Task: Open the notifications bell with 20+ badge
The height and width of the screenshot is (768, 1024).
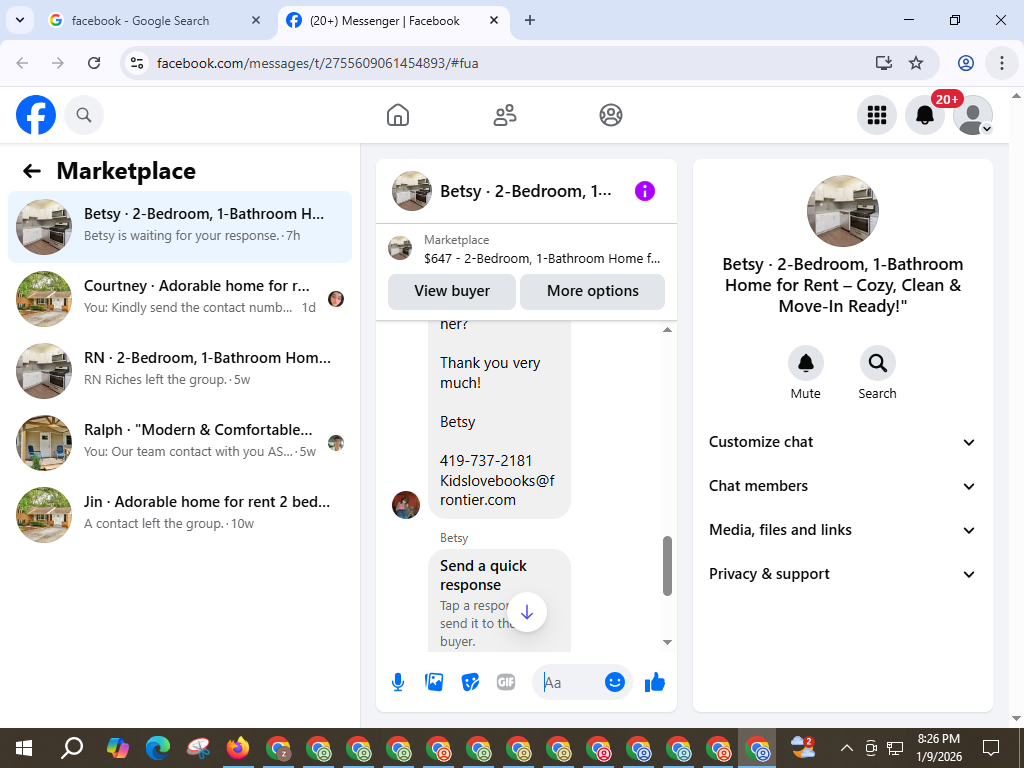Action: coord(925,115)
